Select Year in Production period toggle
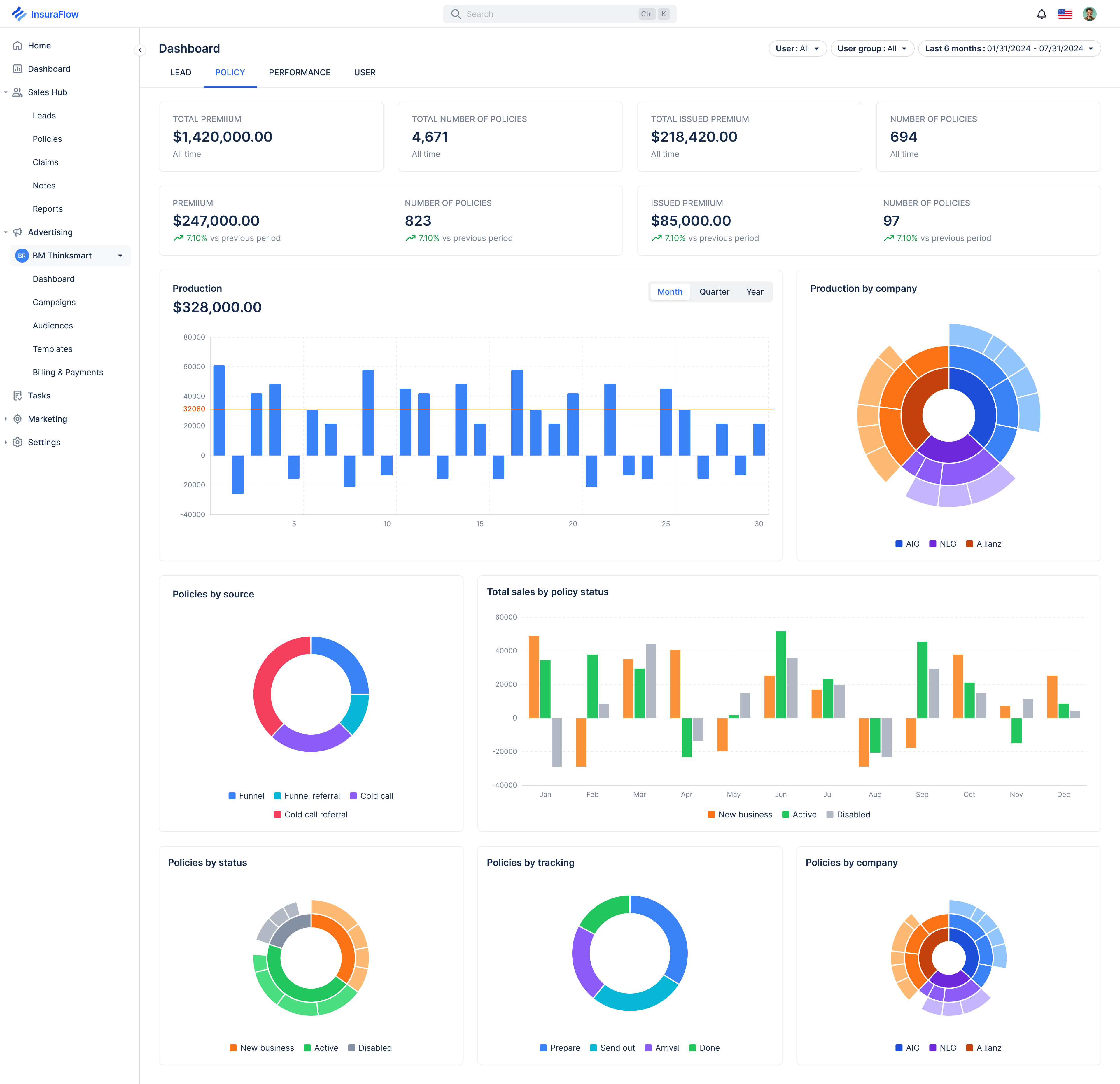This screenshot has height=1084, width=1120. [x=754, y=291]
